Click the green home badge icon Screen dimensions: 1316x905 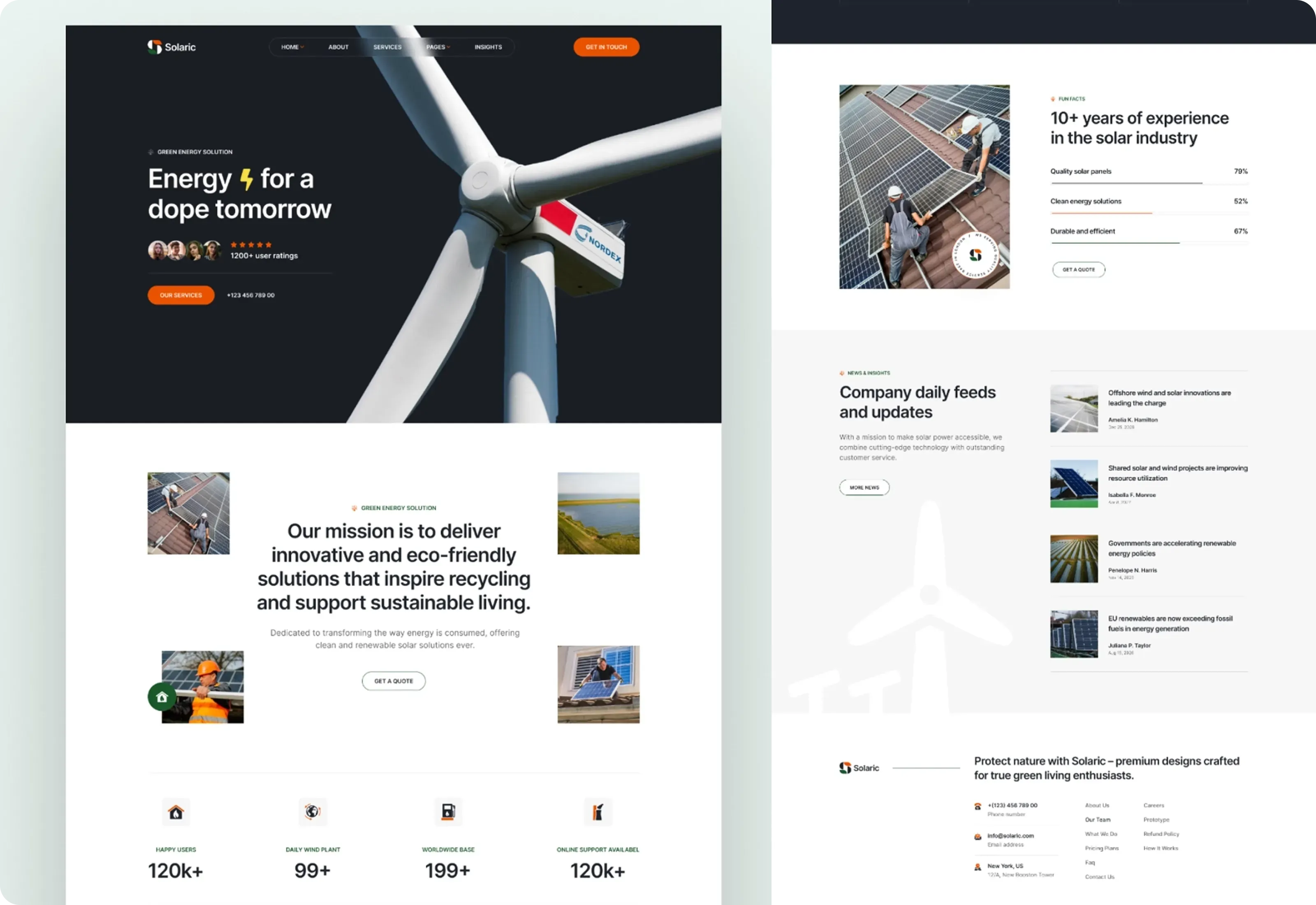point(162,697)
